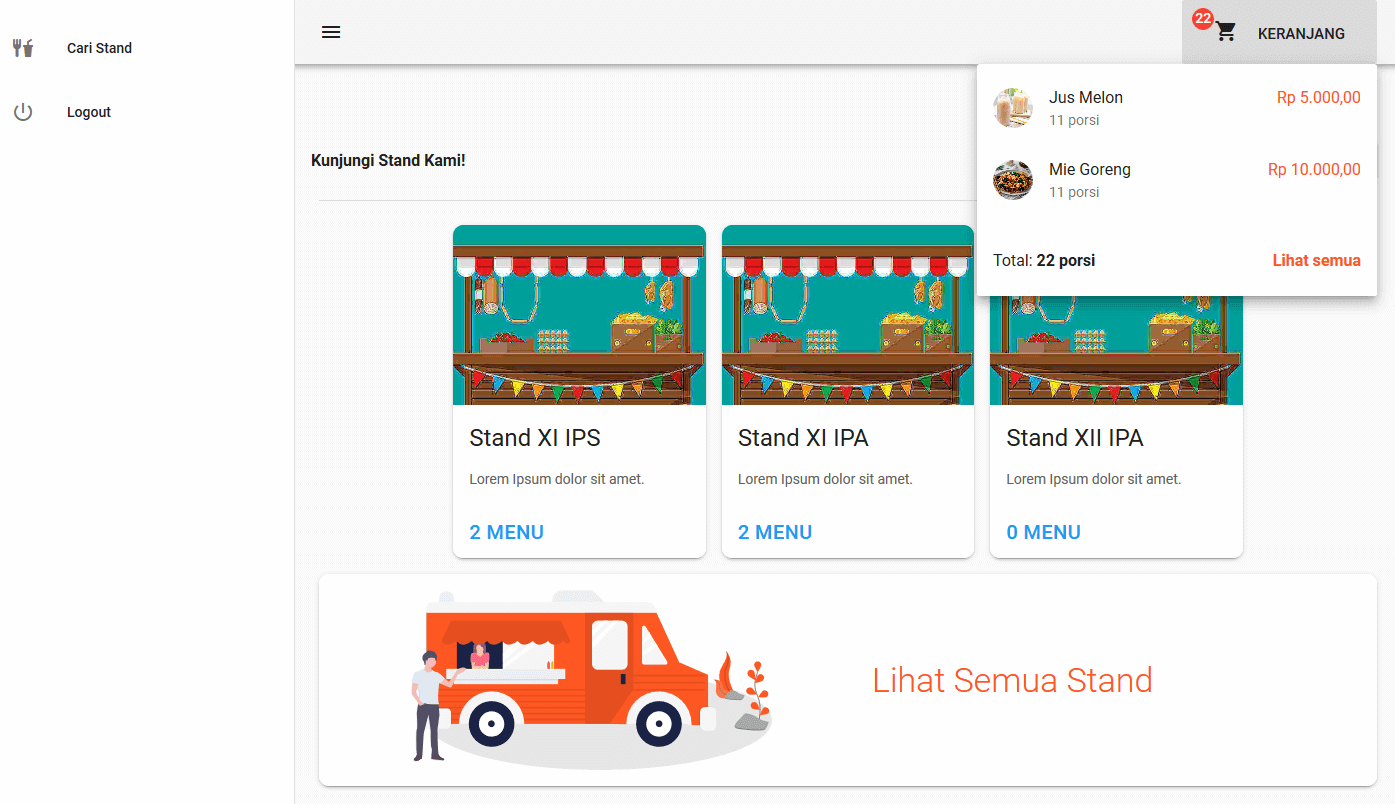Open the Mie Goreng cart item

1090,170
